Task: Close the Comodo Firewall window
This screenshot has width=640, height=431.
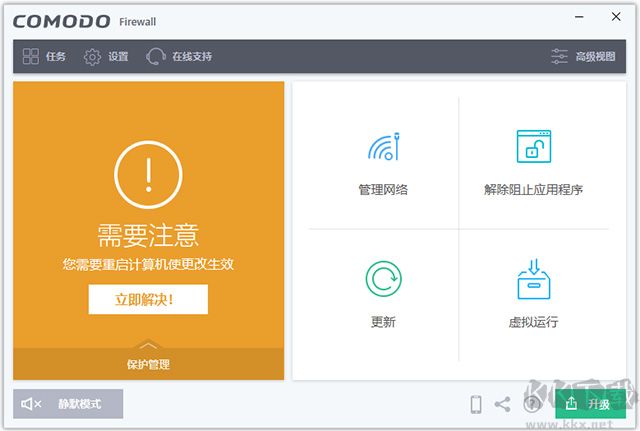Action: point(616,17)
